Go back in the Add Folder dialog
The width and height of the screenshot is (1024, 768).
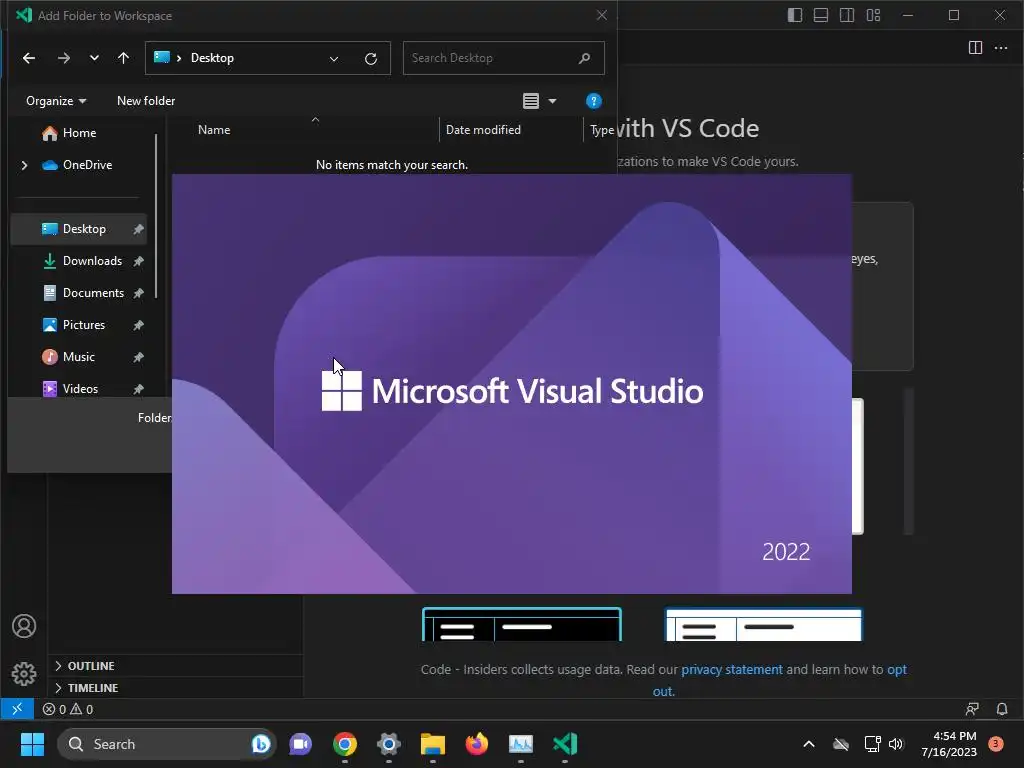click(29, 58)
